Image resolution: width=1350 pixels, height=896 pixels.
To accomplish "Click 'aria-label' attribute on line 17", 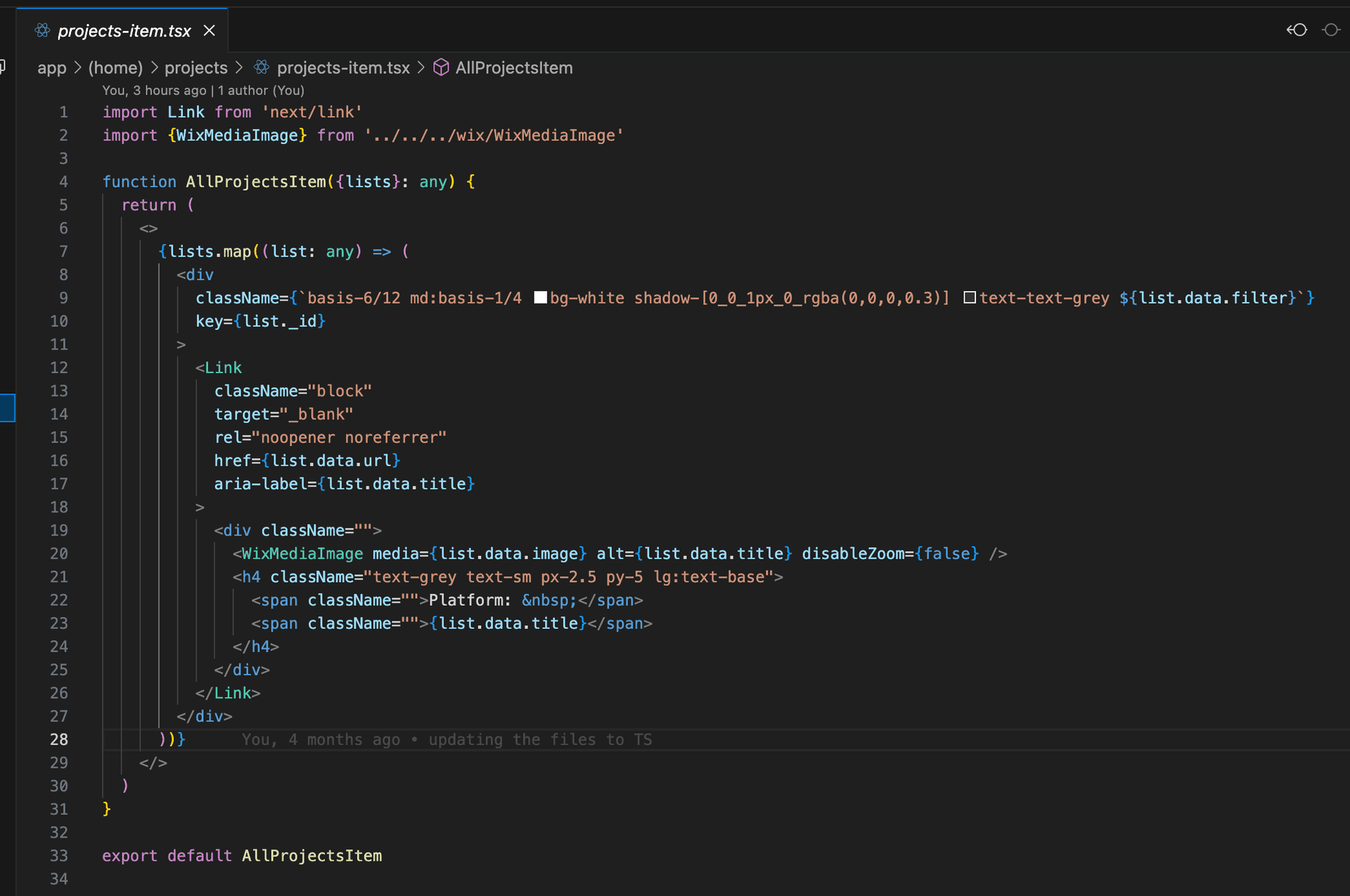I will pos(260,483).
